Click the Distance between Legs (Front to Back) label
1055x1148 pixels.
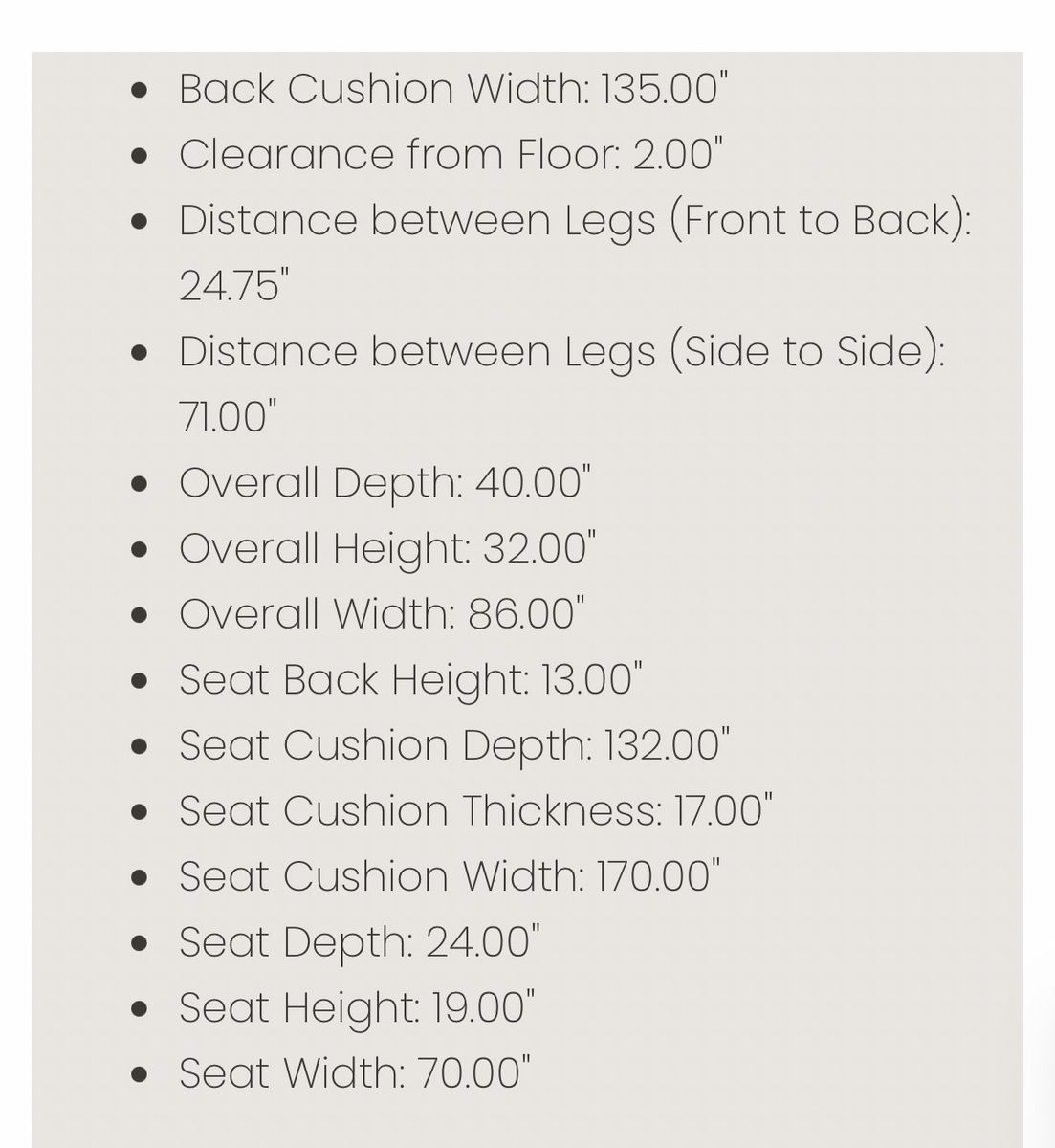click(574, 221)
